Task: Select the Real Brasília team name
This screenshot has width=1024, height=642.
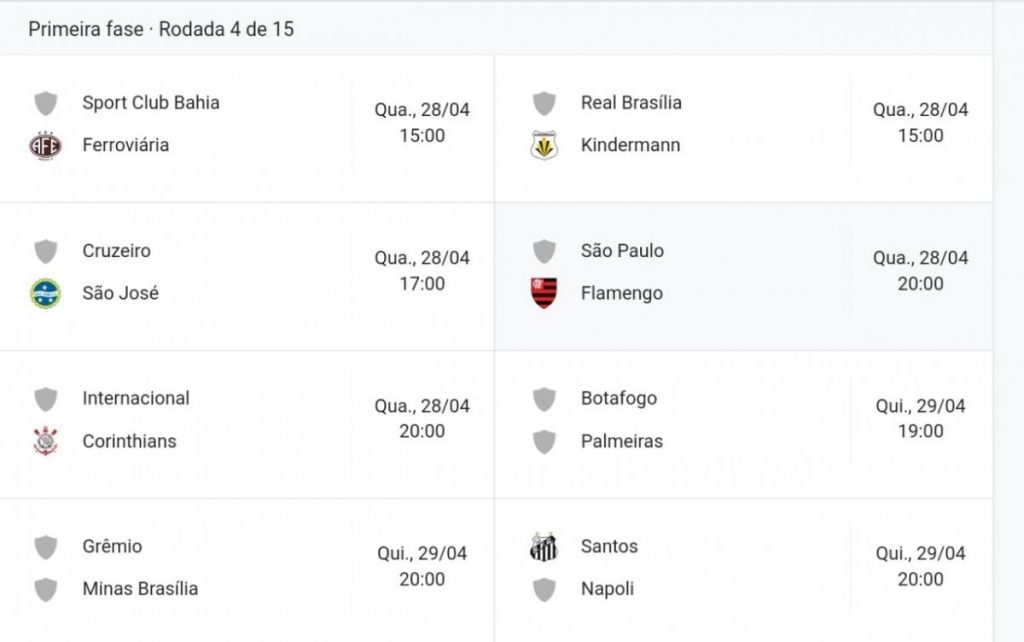Action: 631,103
